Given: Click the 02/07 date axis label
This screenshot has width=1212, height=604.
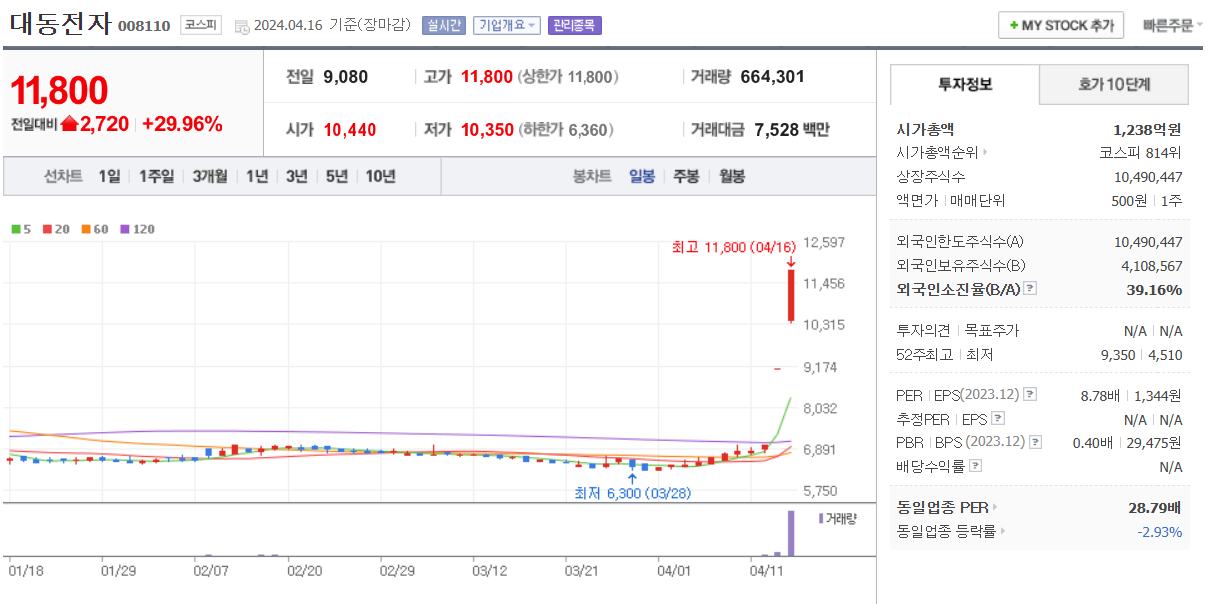Looking at the screenshot, I should [211, 570].
